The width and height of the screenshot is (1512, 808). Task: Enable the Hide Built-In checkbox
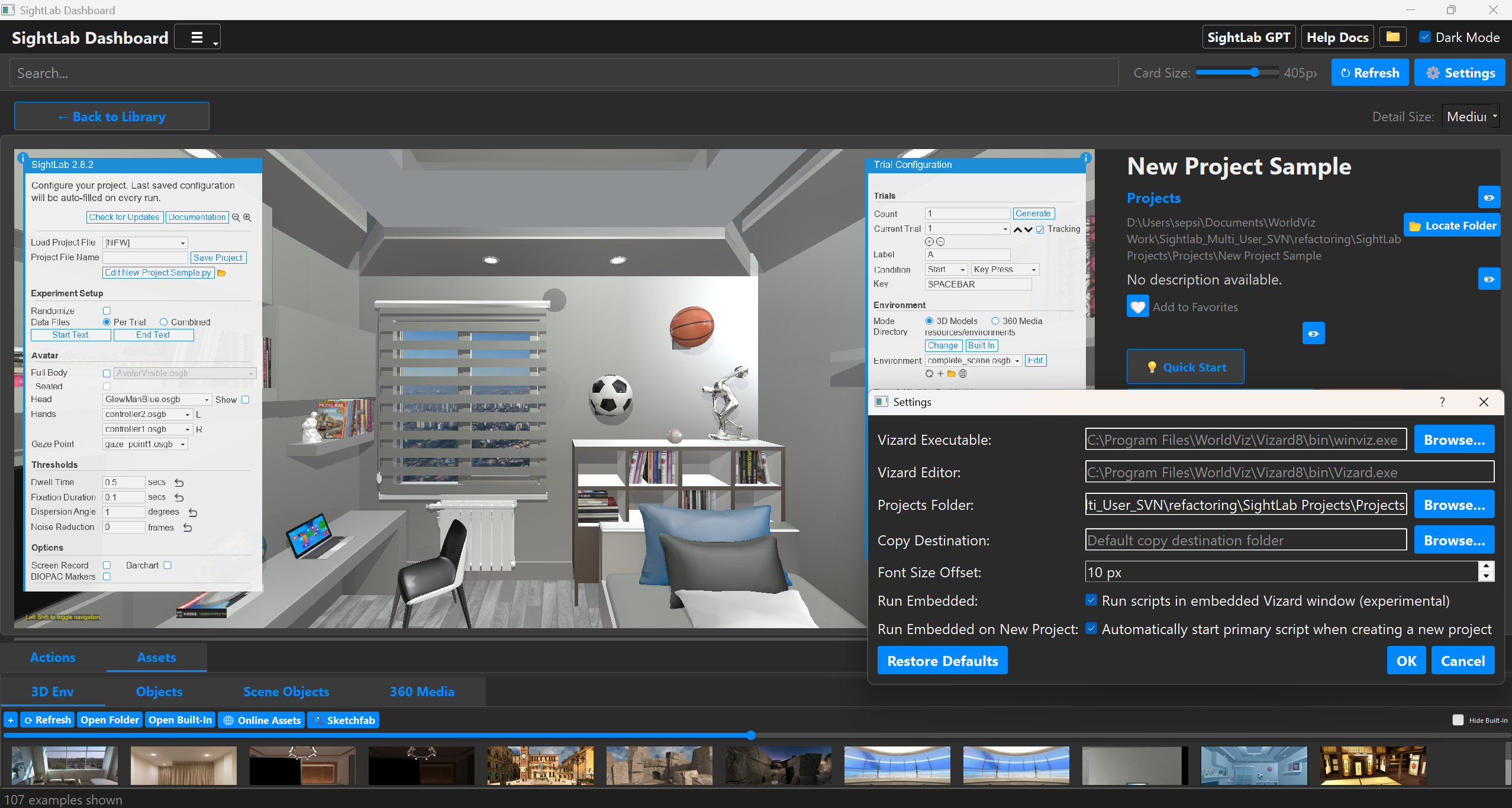[1458, 720]
